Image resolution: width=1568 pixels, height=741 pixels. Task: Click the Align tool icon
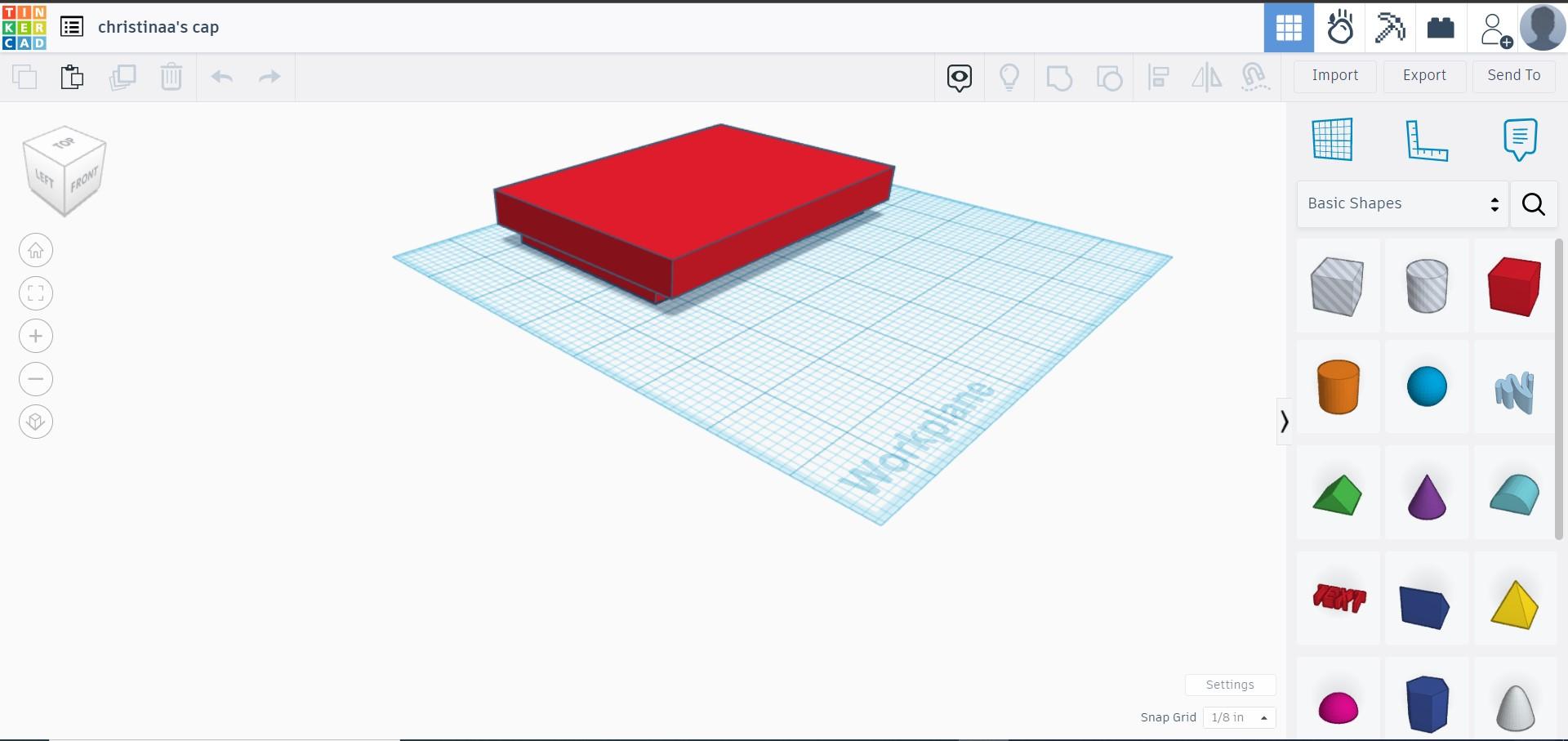(1158, 78)
